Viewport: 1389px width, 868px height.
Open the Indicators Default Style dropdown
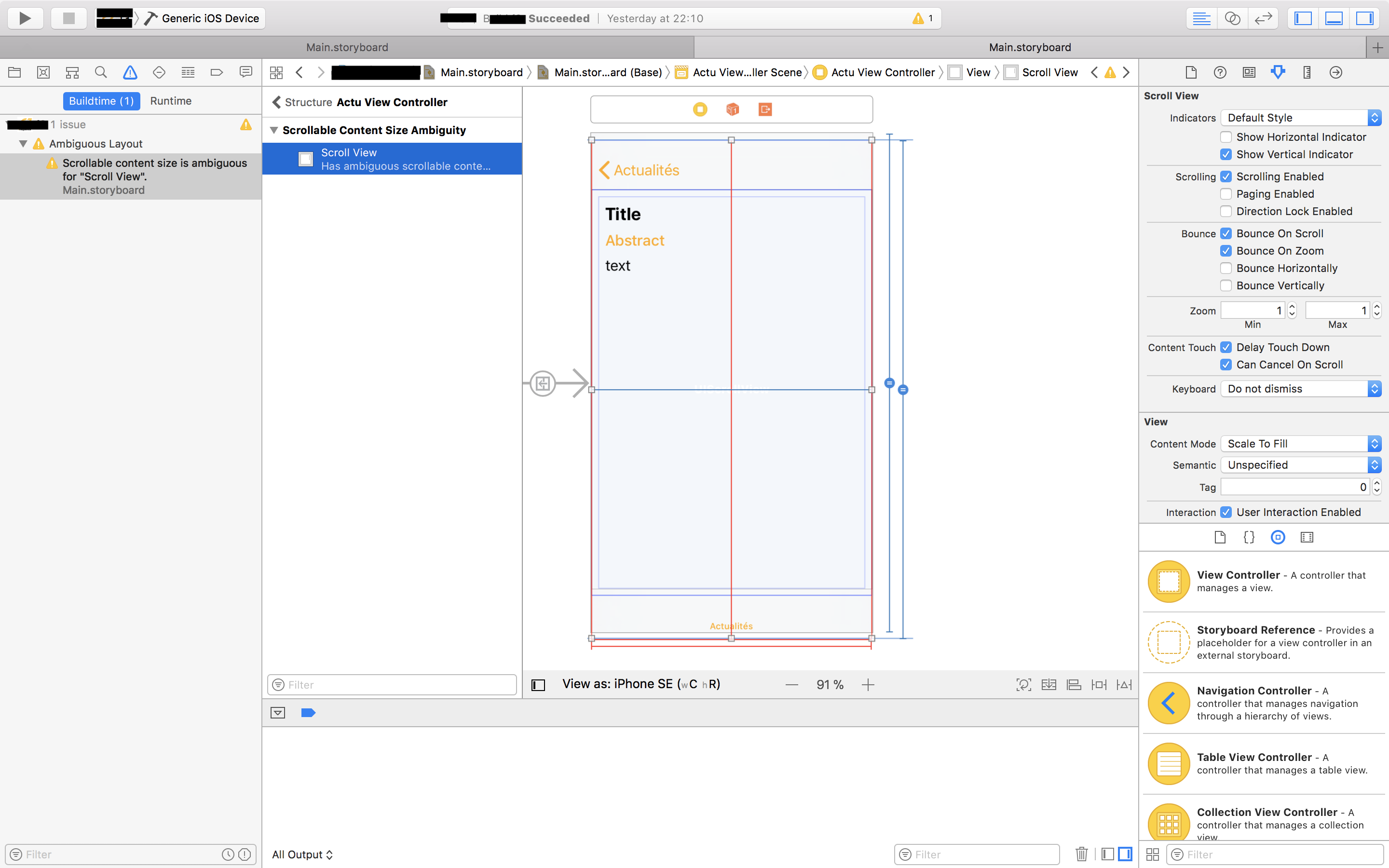1301,118
